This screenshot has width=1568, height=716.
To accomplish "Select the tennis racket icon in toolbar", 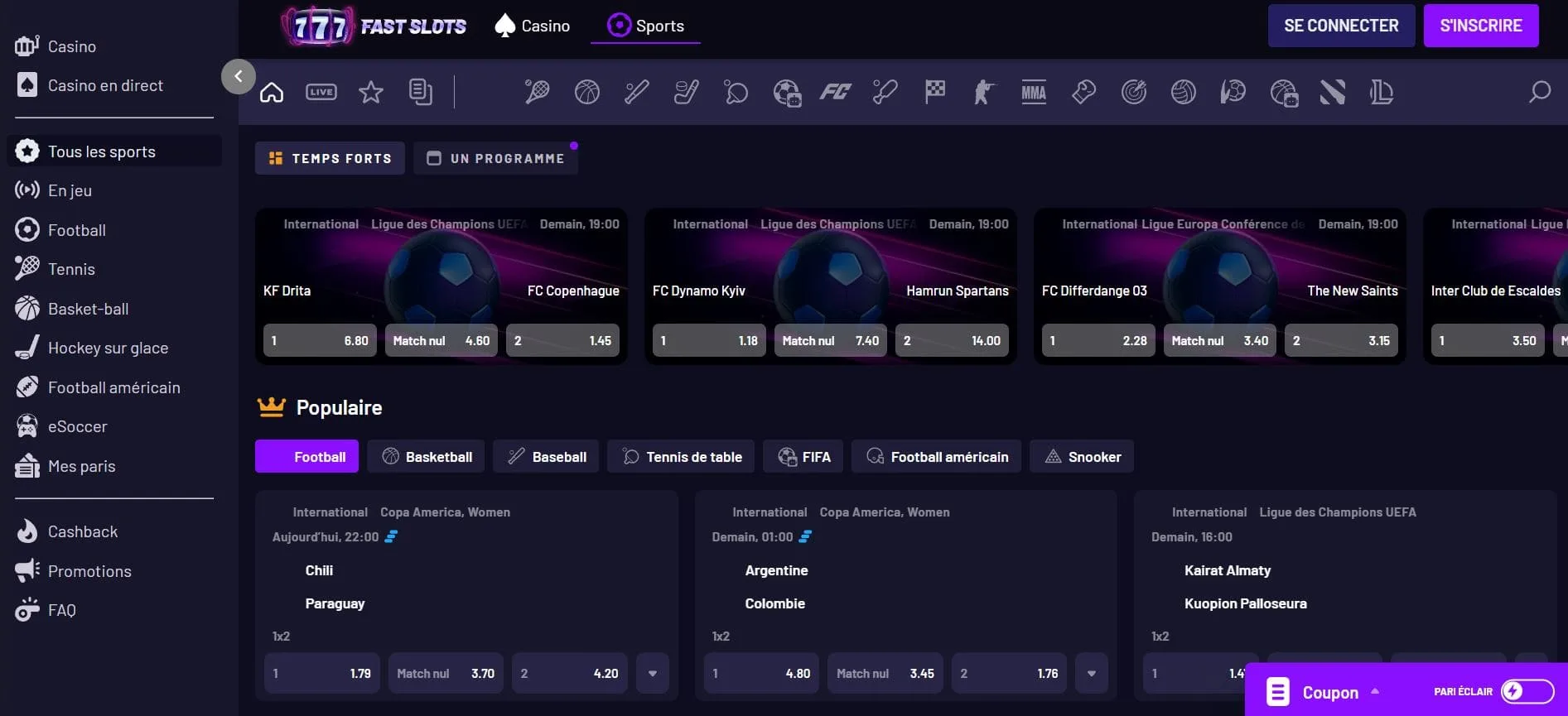I will (537, 92).
